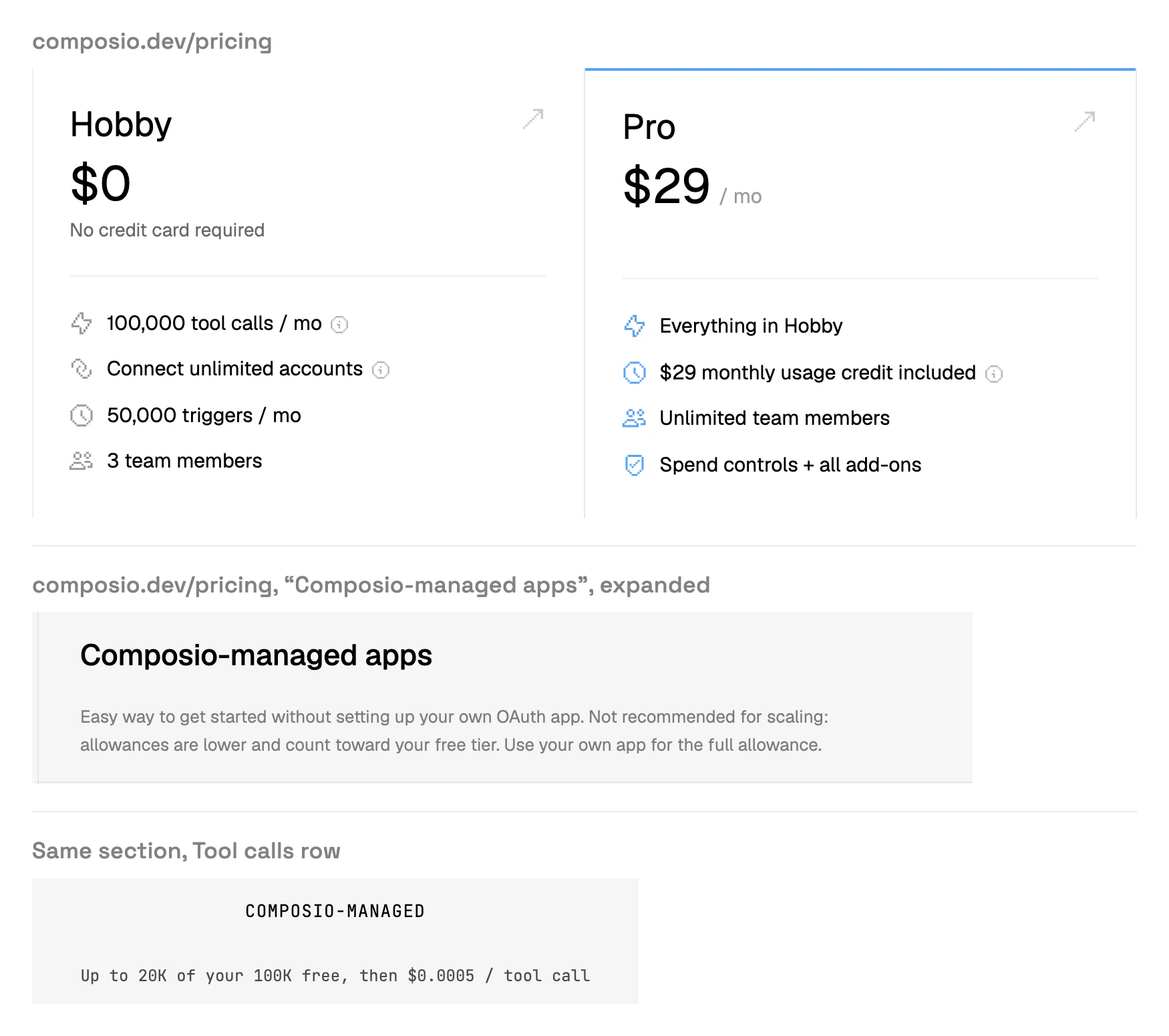1169x1036 pixels.
Task: Click the top composio.dev/pricing caption
Action: 152,41
